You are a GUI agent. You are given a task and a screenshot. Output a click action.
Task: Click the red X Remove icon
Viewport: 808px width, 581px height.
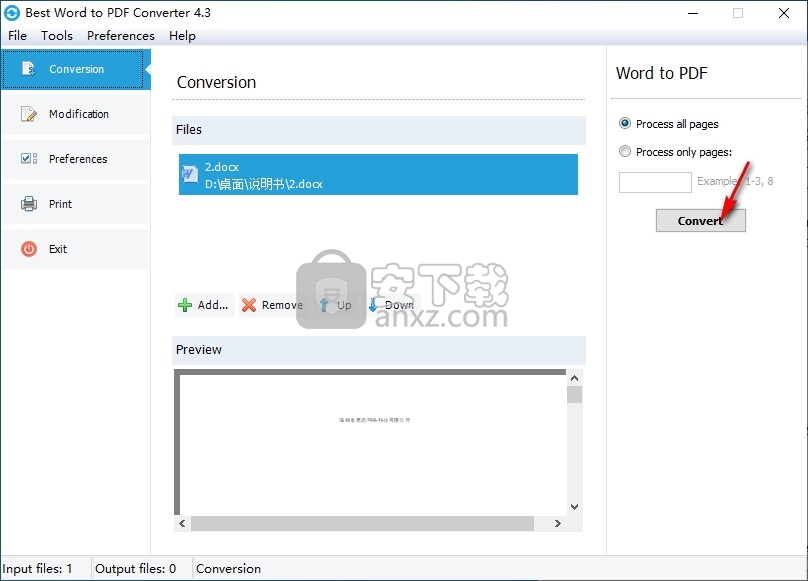(x=249, y=305)
